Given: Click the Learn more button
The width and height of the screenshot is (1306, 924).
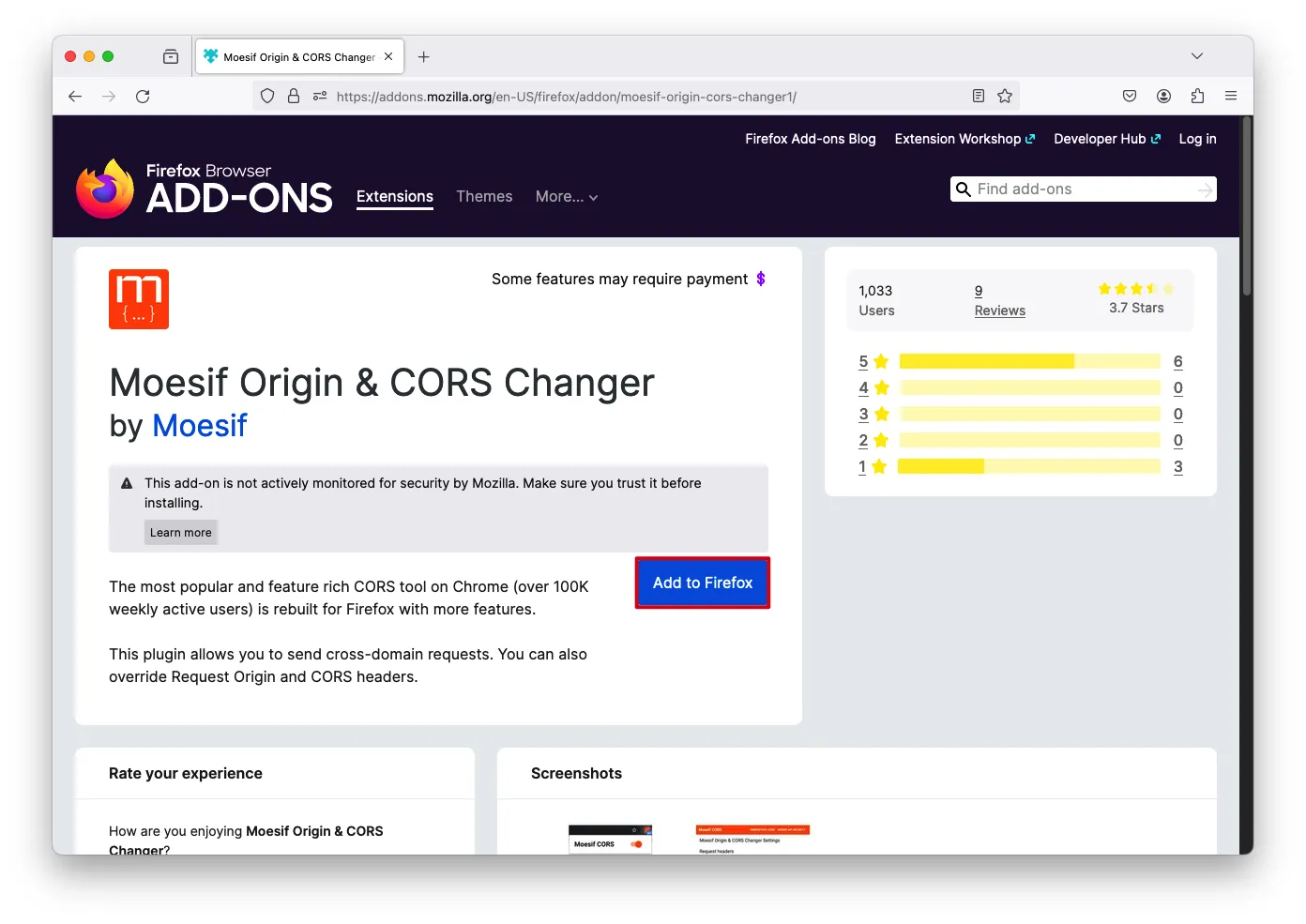Looking at the screenshot, I should click(181, 533).
